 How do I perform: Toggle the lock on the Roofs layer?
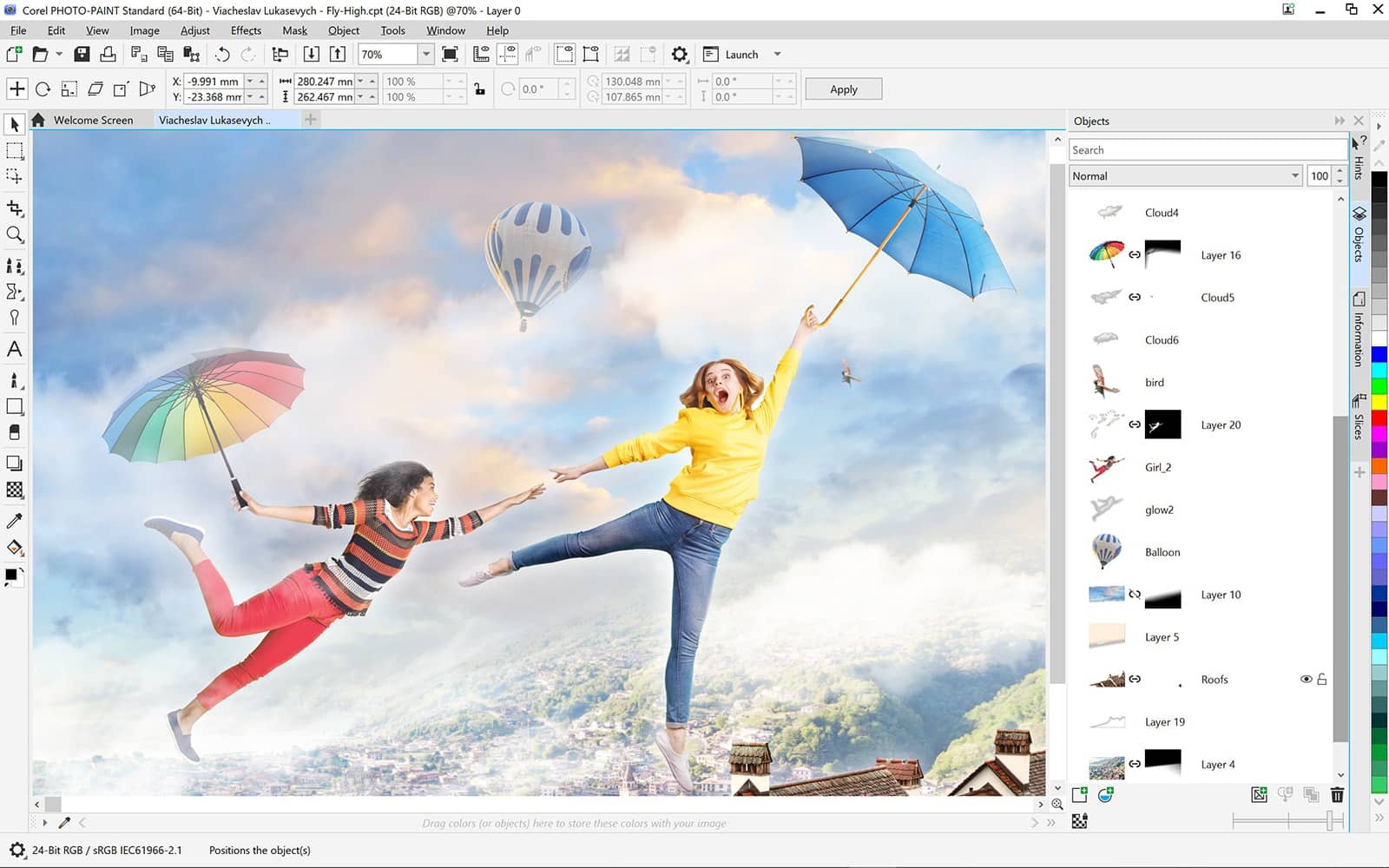pos(1322,679)
